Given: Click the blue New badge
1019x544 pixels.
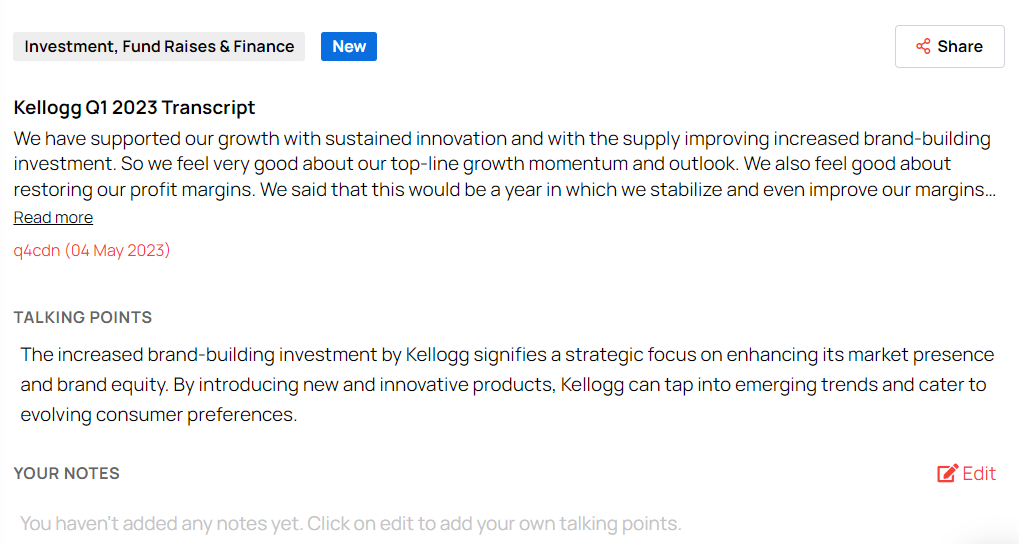Looking at the screenshot, I should [x=349, y=46].
